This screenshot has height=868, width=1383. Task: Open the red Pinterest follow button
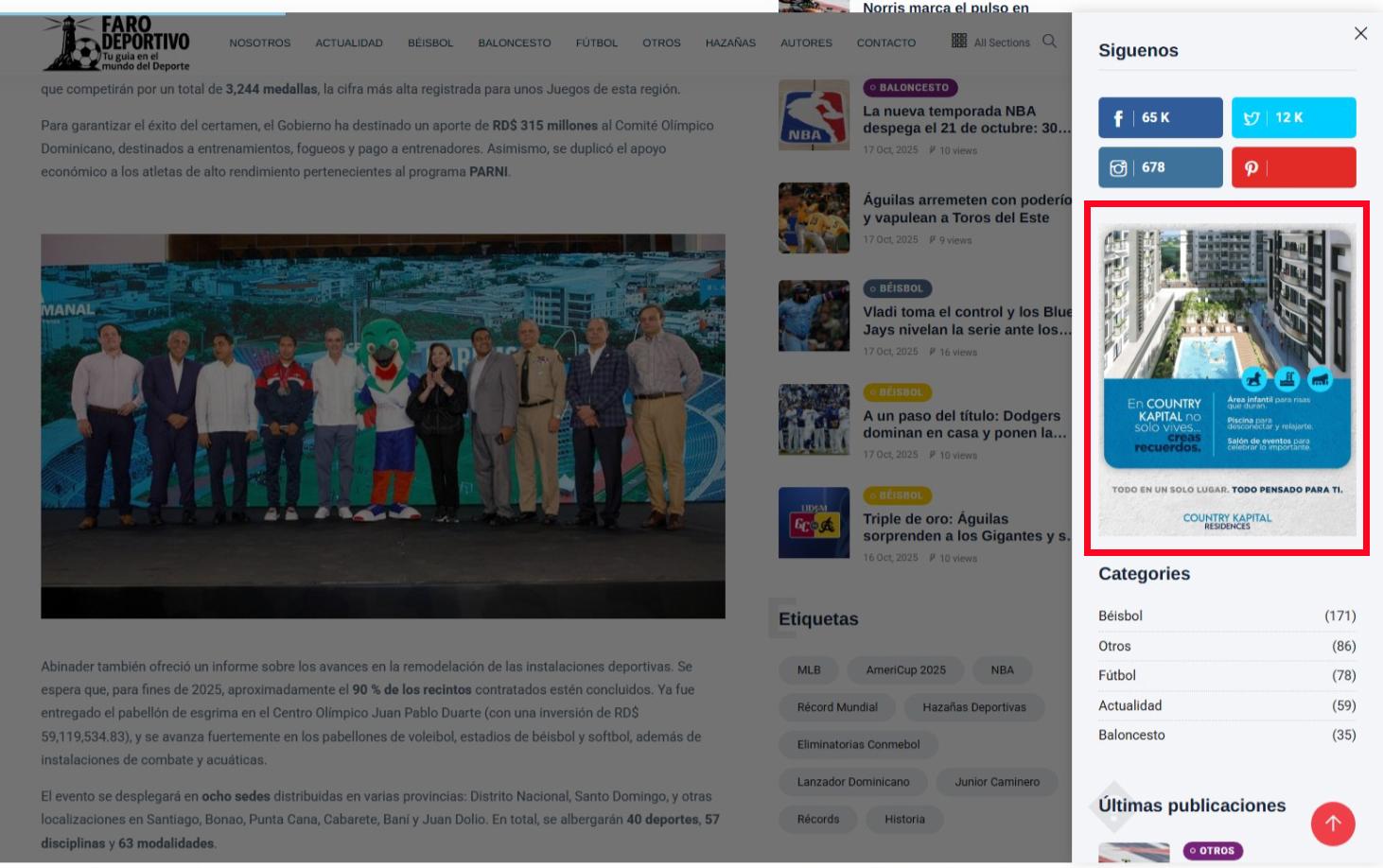point(1293,167)
